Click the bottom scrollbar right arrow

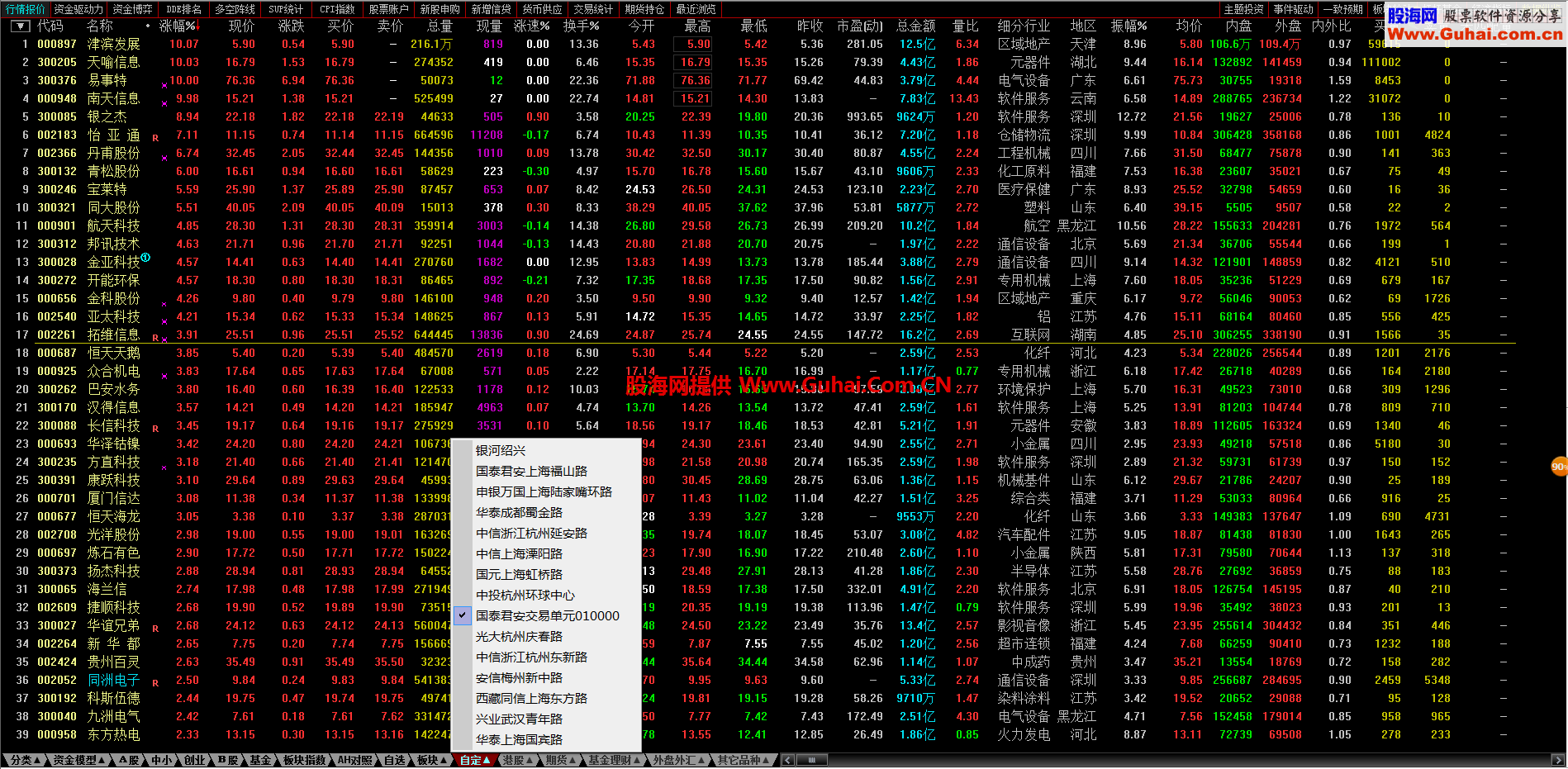pos(1558,760)
